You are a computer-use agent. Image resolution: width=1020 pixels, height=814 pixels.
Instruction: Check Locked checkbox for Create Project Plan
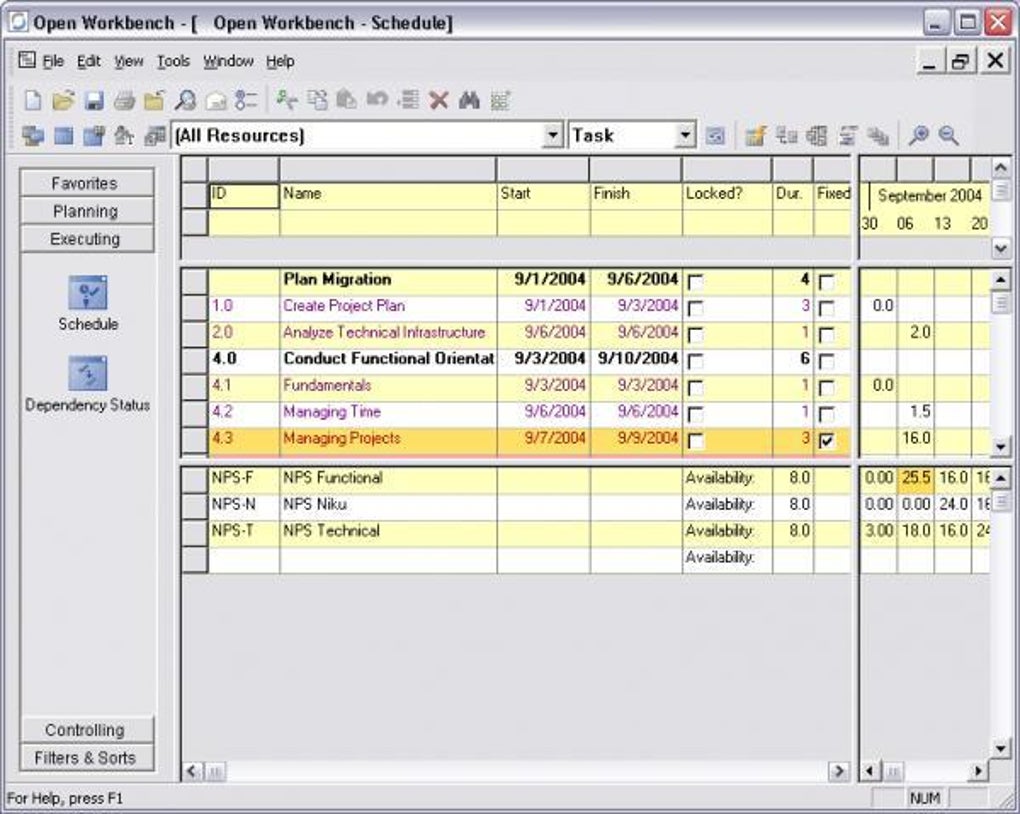pyautogui.click(x=695, y=308)
